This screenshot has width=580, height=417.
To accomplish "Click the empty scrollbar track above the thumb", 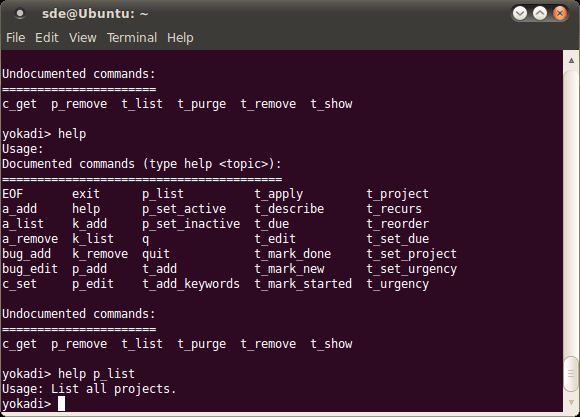I will (x=571, y=211).
